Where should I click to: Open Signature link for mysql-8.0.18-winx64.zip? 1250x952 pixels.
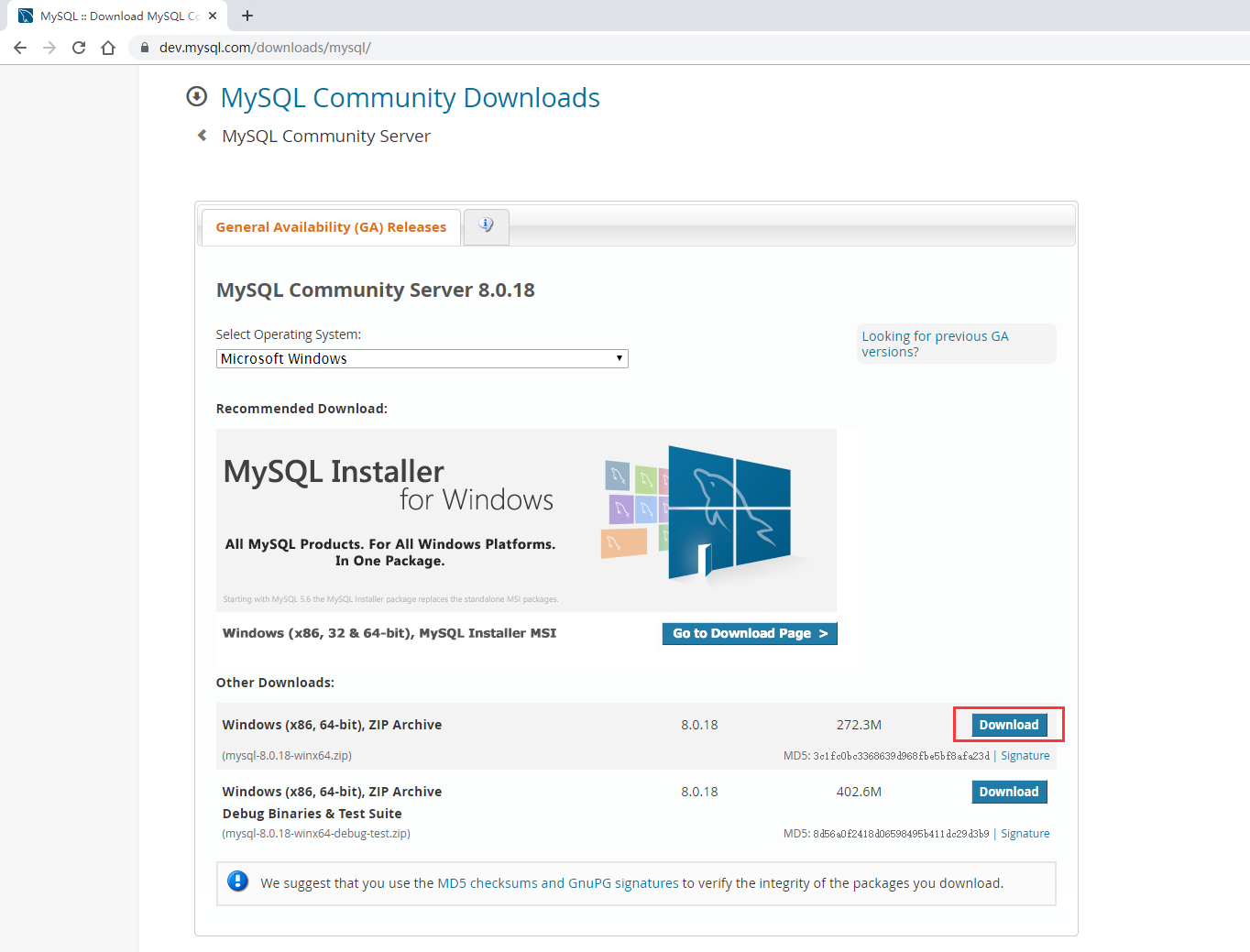click(x=1025, y=756)
